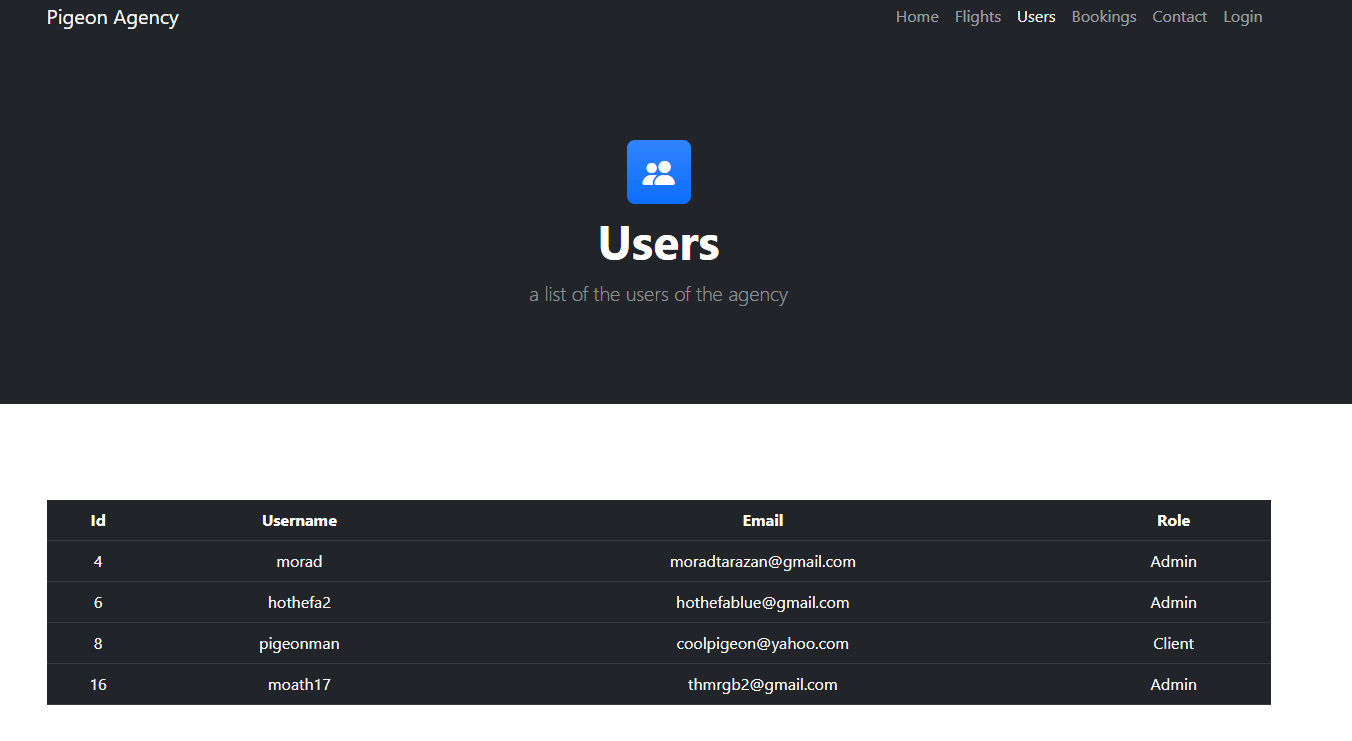Click the Pigeon Agency brand logo
Screen dimensions: 1352x741
(112, 17)
